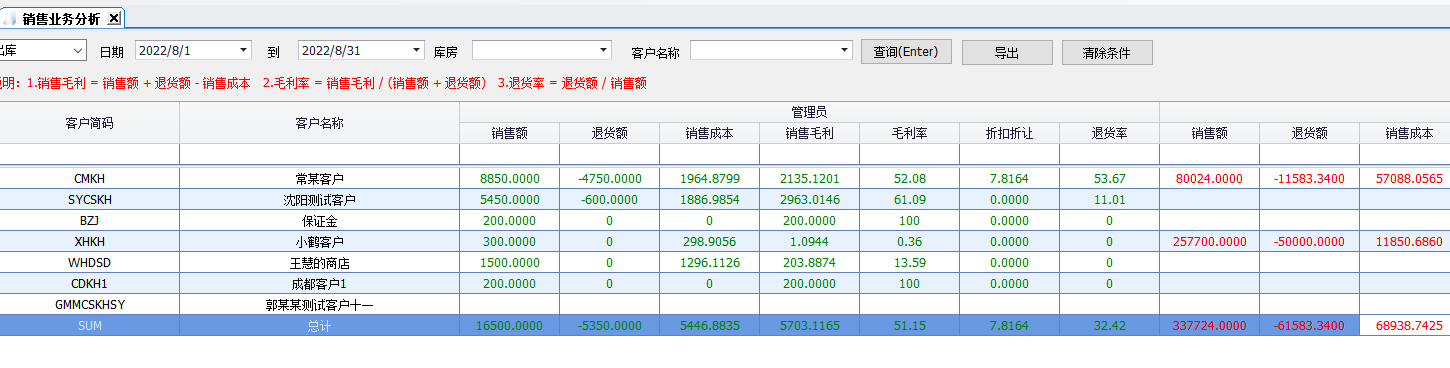Click the 折扣折让 column header
This screenshot has width=1450, height=368.
coord(1009,132)
